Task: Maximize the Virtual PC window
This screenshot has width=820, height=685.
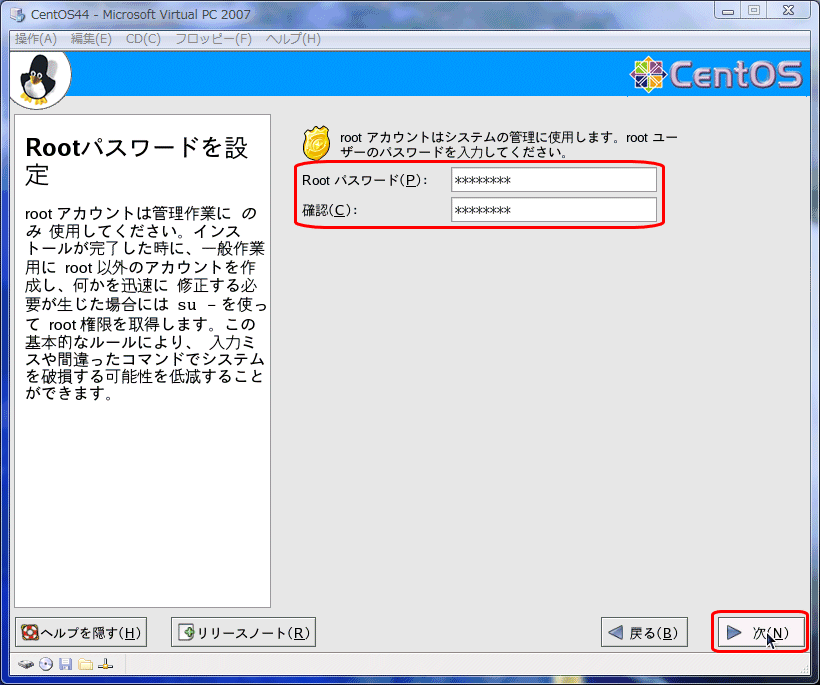Action: 754,10
